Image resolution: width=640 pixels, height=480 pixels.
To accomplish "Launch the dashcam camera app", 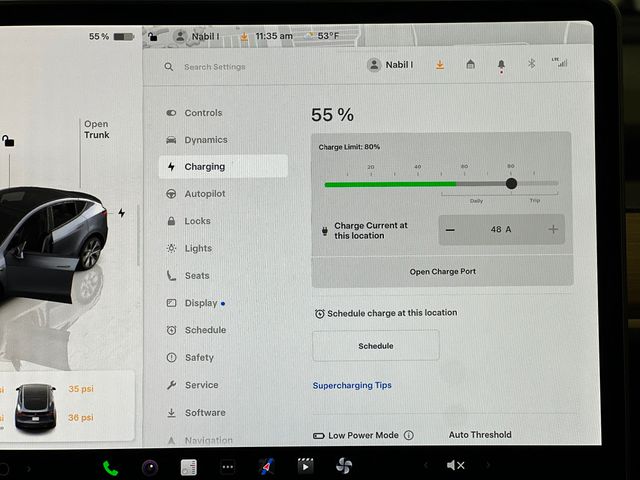I will click(x=150, y=467).
